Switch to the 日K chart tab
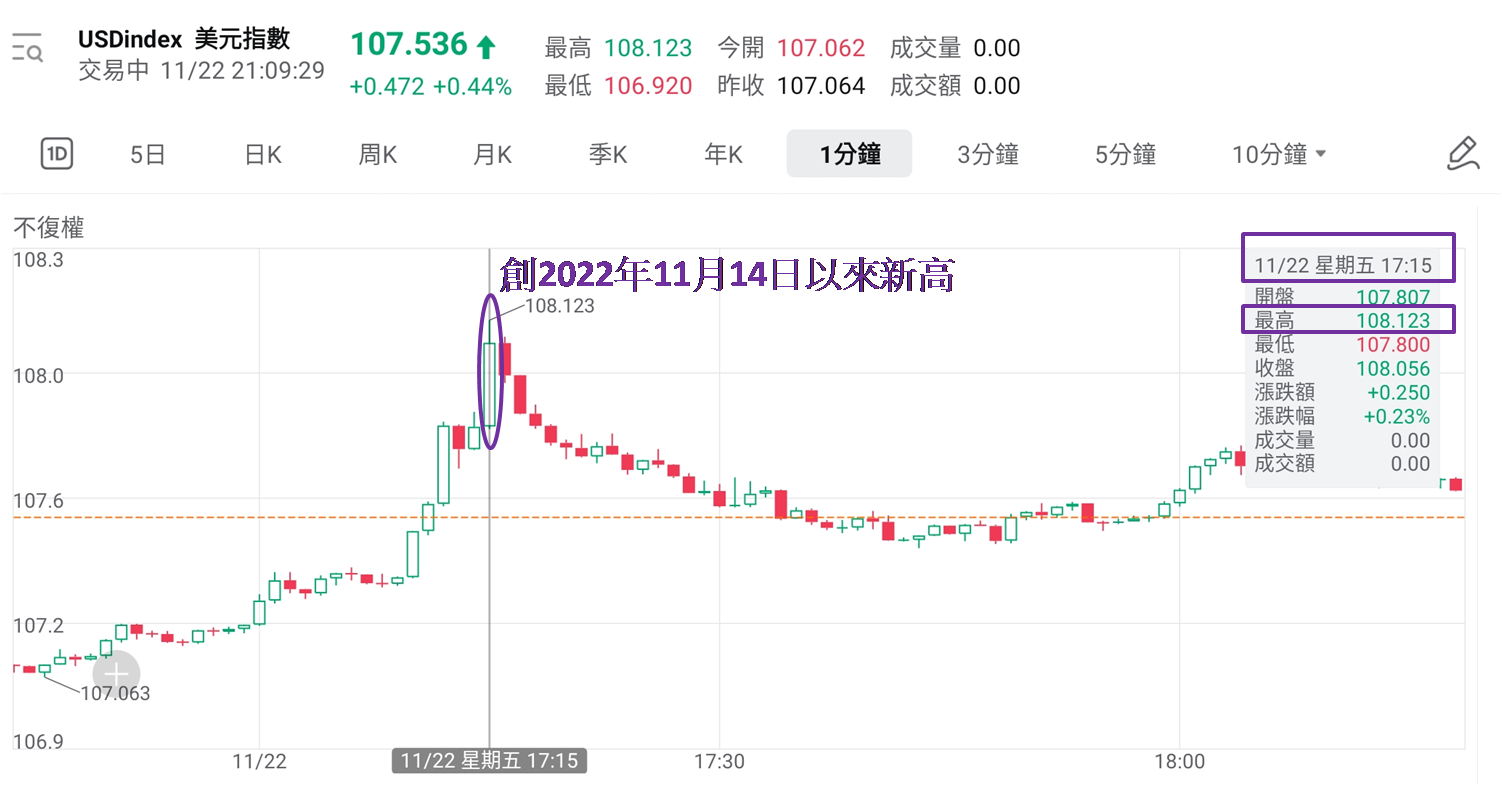Image resolution: width=1502 pixels, height=786 pixels. pos(263,154)
